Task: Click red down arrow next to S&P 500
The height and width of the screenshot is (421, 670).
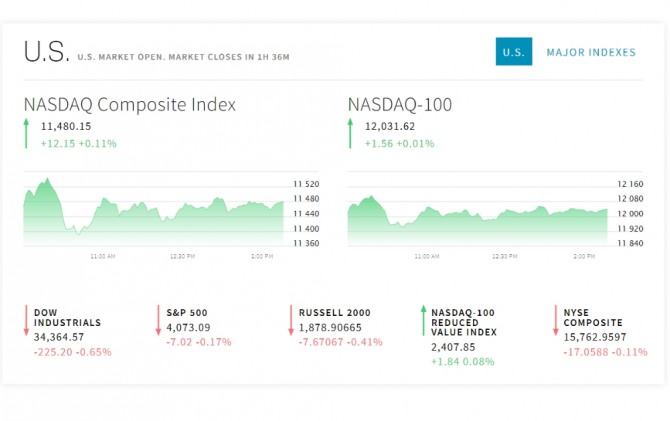Action: [x=158, y=320]
